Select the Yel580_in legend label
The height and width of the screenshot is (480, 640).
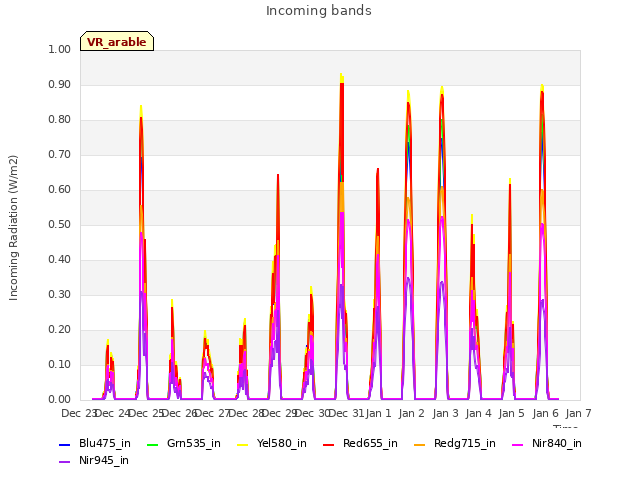click(282, 444)
